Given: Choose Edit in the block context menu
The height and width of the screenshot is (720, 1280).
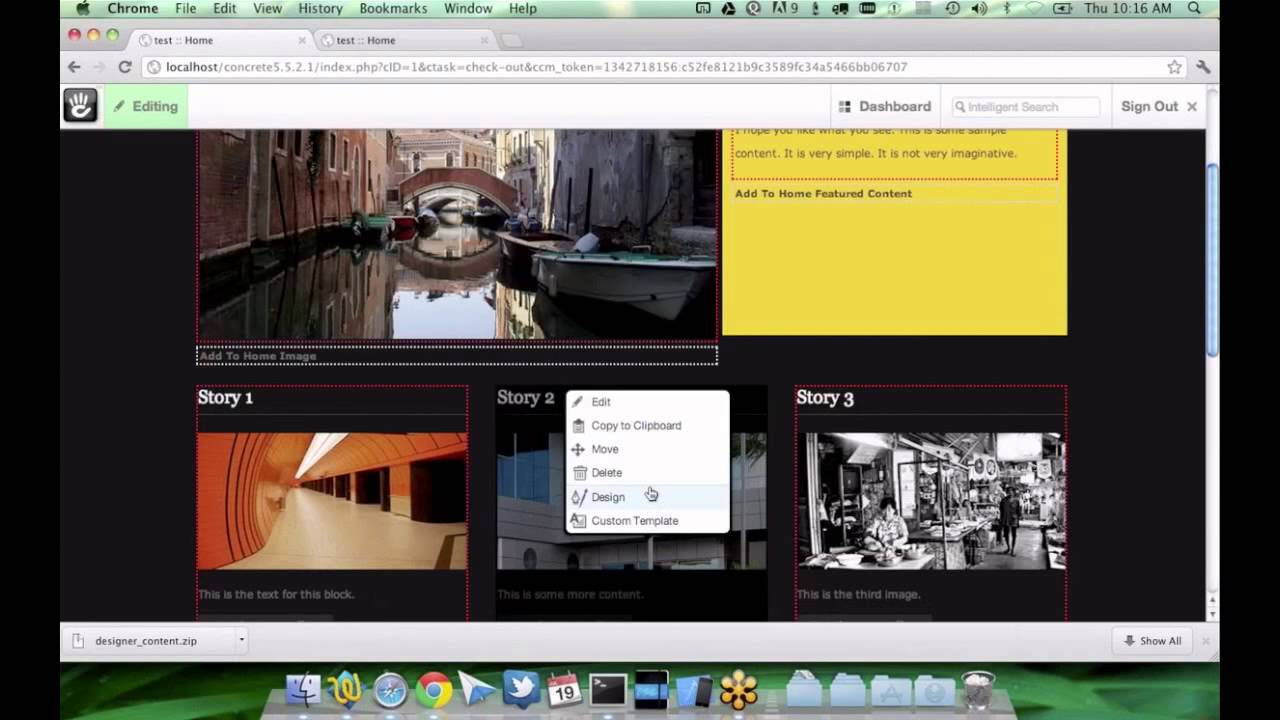Looking at the screenshot, I should tap(648, 402).
